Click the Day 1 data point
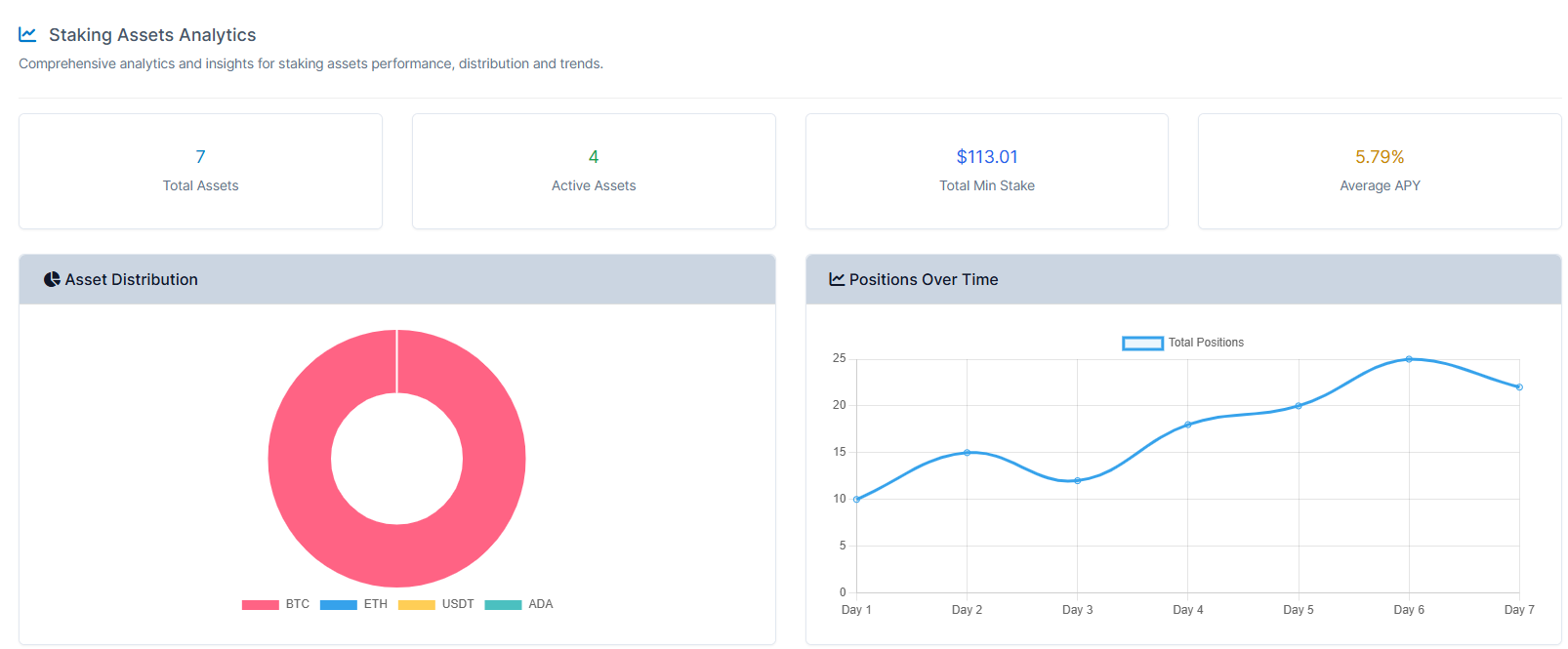Screen dimensions: 1568x649 coord(857,500)
